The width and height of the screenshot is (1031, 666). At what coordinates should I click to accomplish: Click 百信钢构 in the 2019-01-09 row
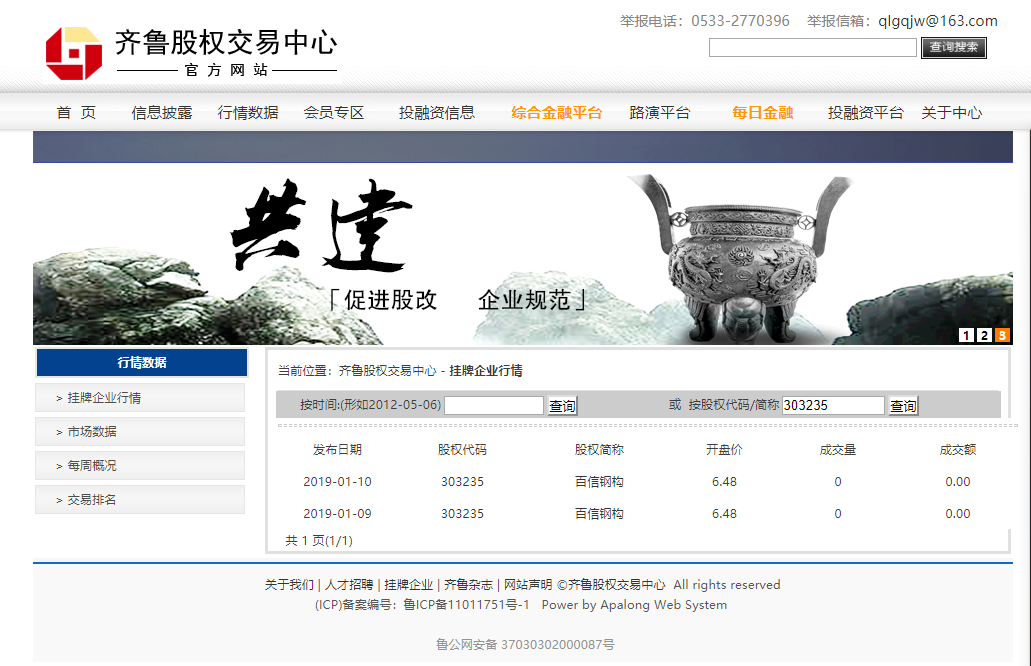(x=599, y=513)
